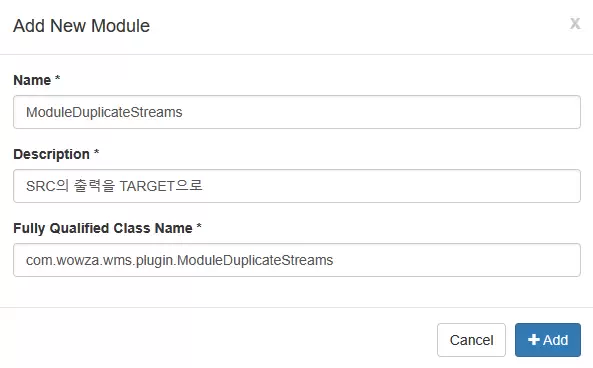
Task: Click the plus icon on Add button
Action: pyautogui.click(x=534, y=339)
